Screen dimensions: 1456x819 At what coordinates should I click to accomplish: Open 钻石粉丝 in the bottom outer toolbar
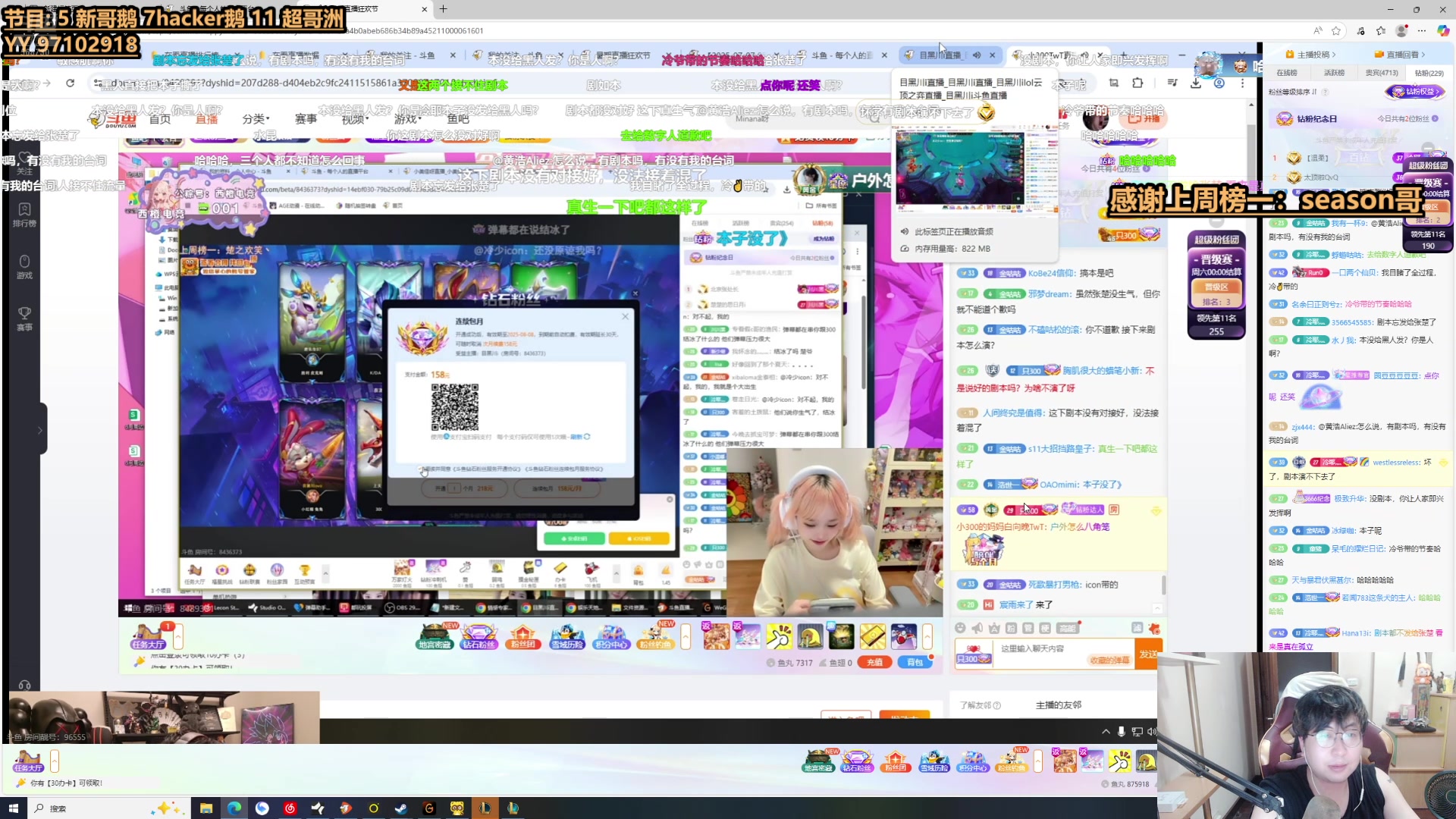pos(857,761)
